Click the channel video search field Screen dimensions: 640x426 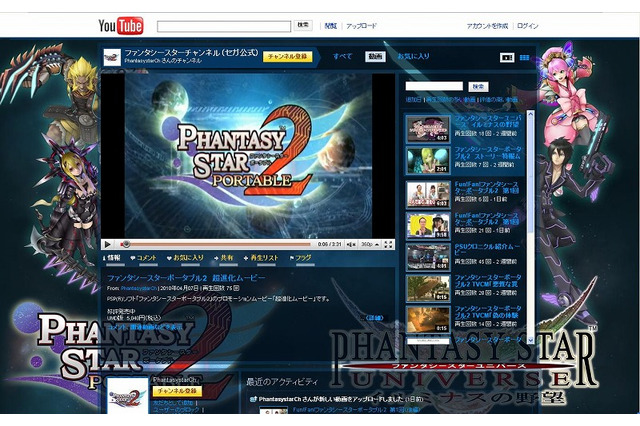434,86
